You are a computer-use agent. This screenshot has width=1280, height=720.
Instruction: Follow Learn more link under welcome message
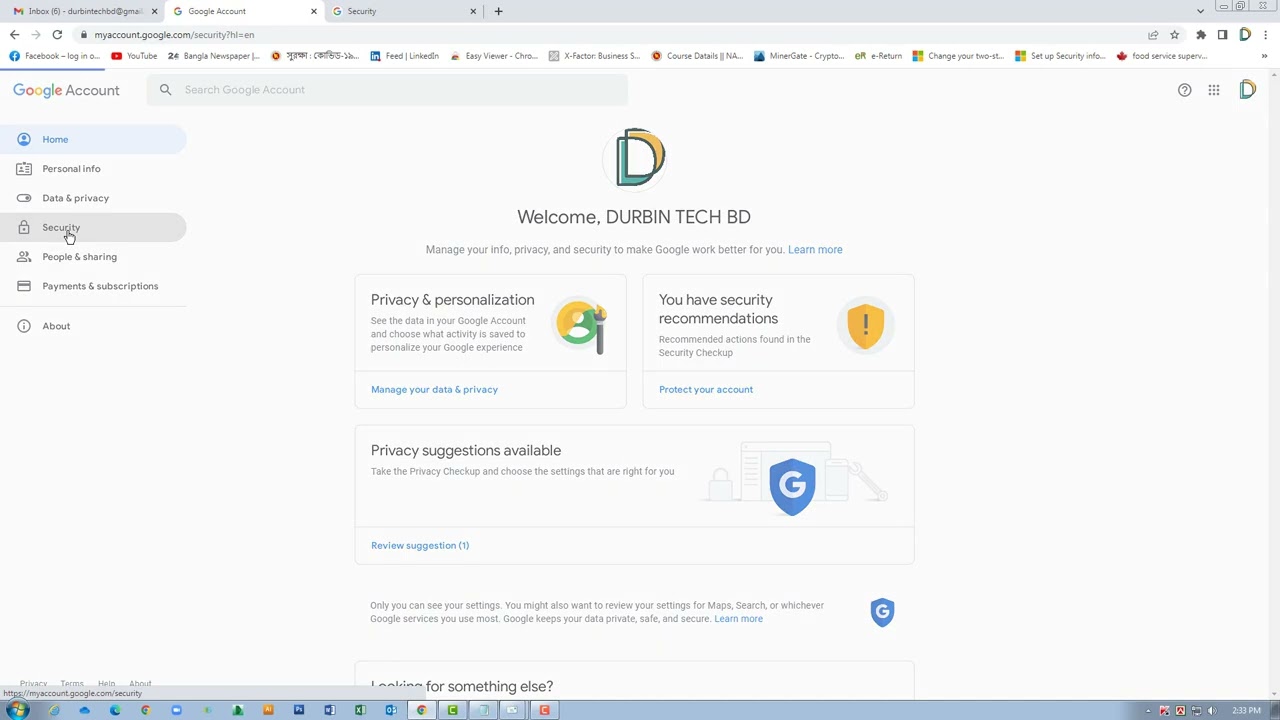coord(815,250)
